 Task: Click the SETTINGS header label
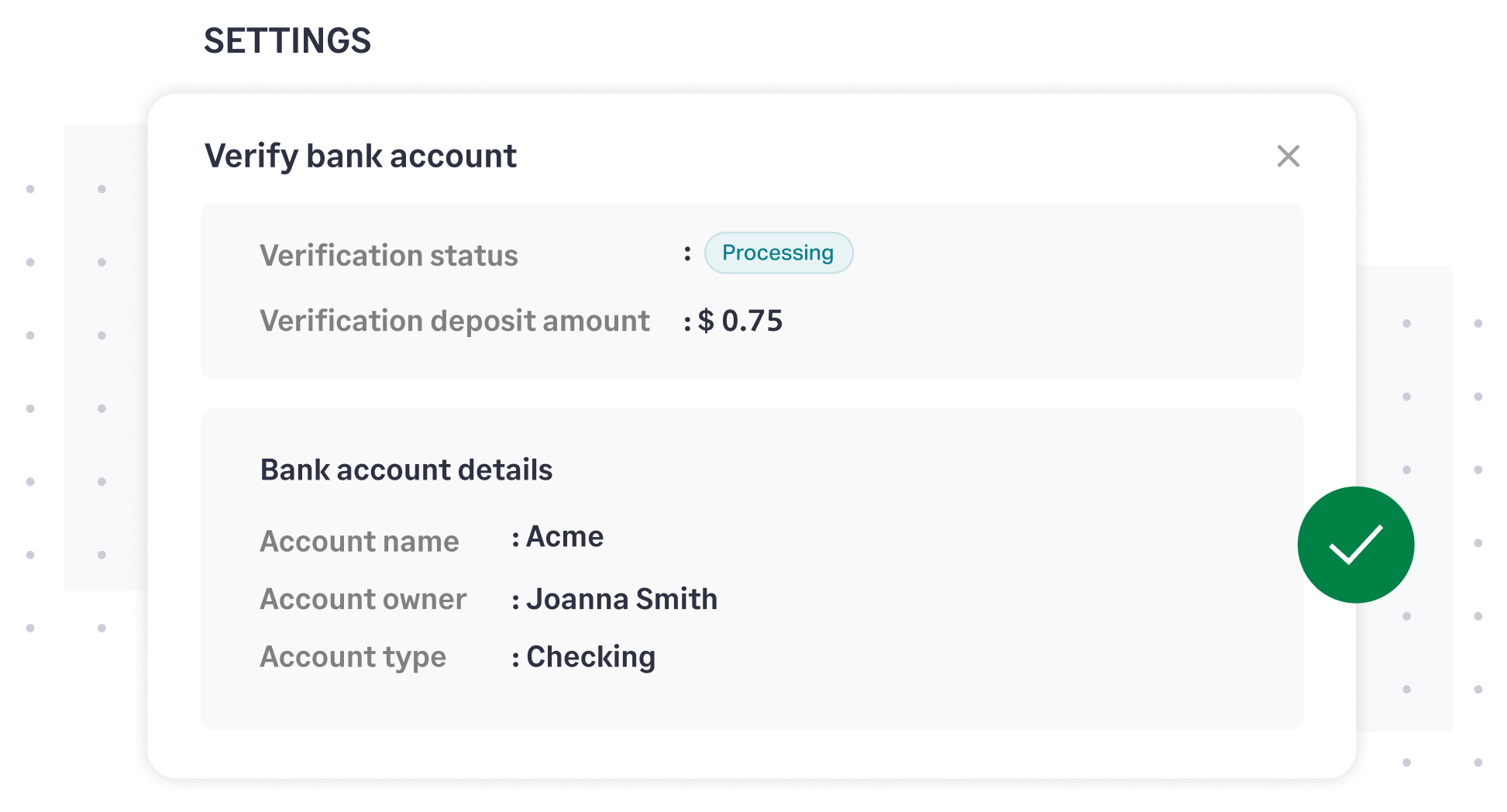[x=287, y=40]
